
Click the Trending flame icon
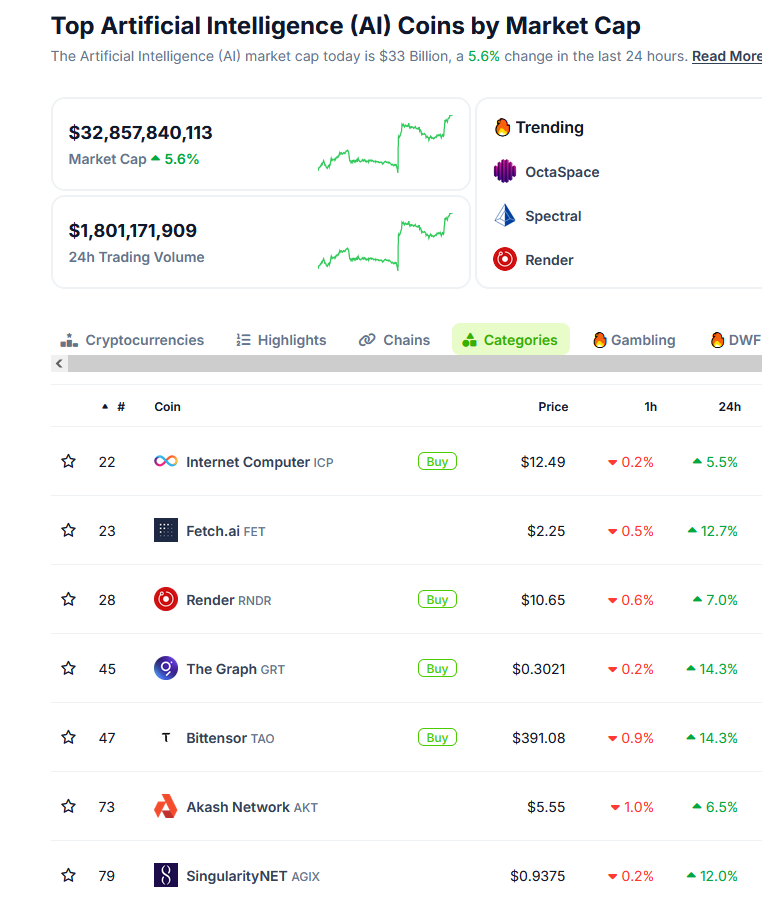point(502,127)
